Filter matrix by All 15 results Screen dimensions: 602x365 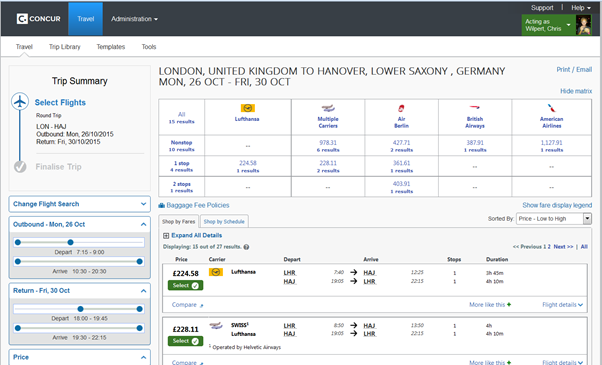coord(182,117)
